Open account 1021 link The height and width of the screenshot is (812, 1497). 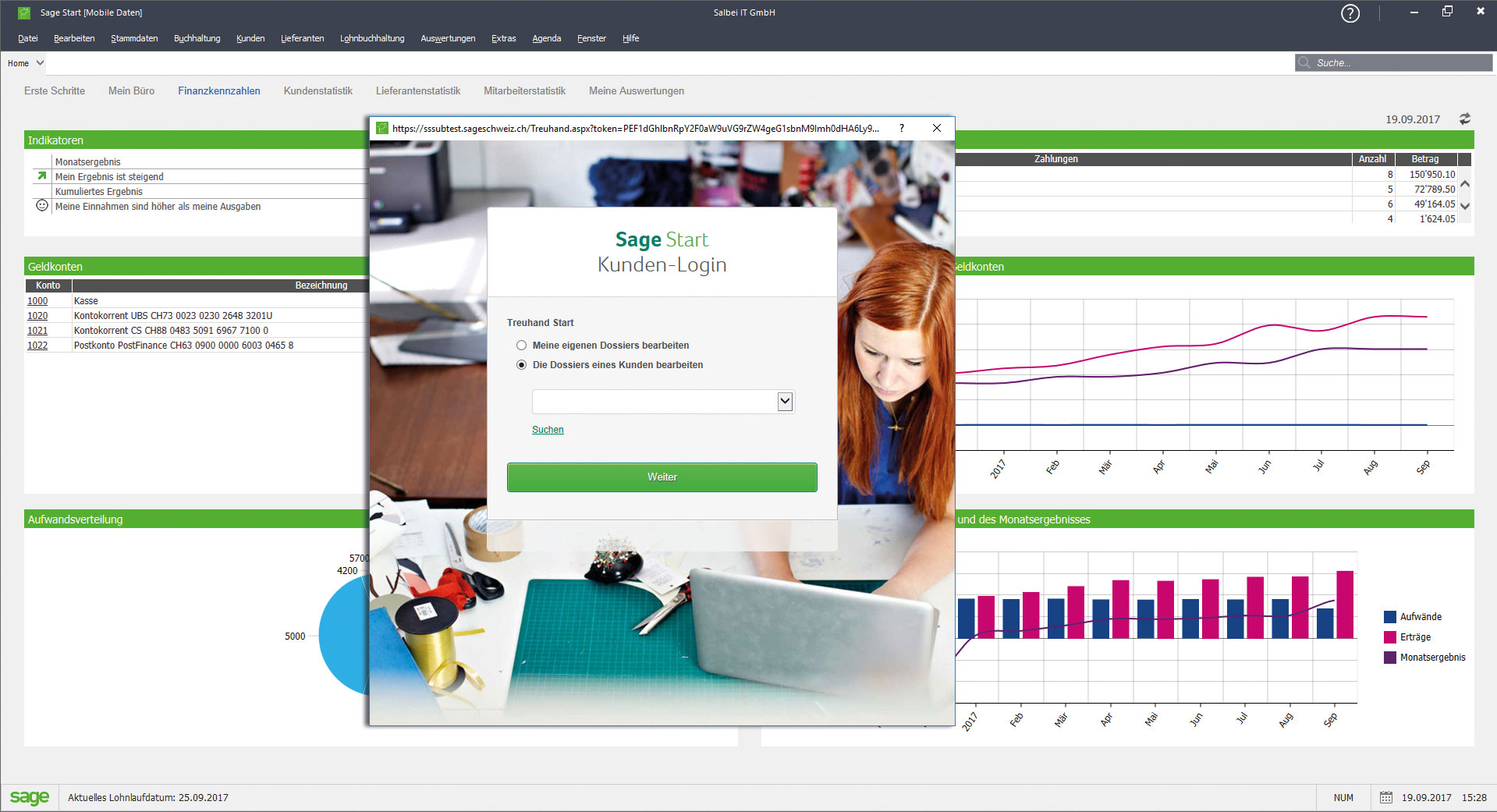coord(37,331)
